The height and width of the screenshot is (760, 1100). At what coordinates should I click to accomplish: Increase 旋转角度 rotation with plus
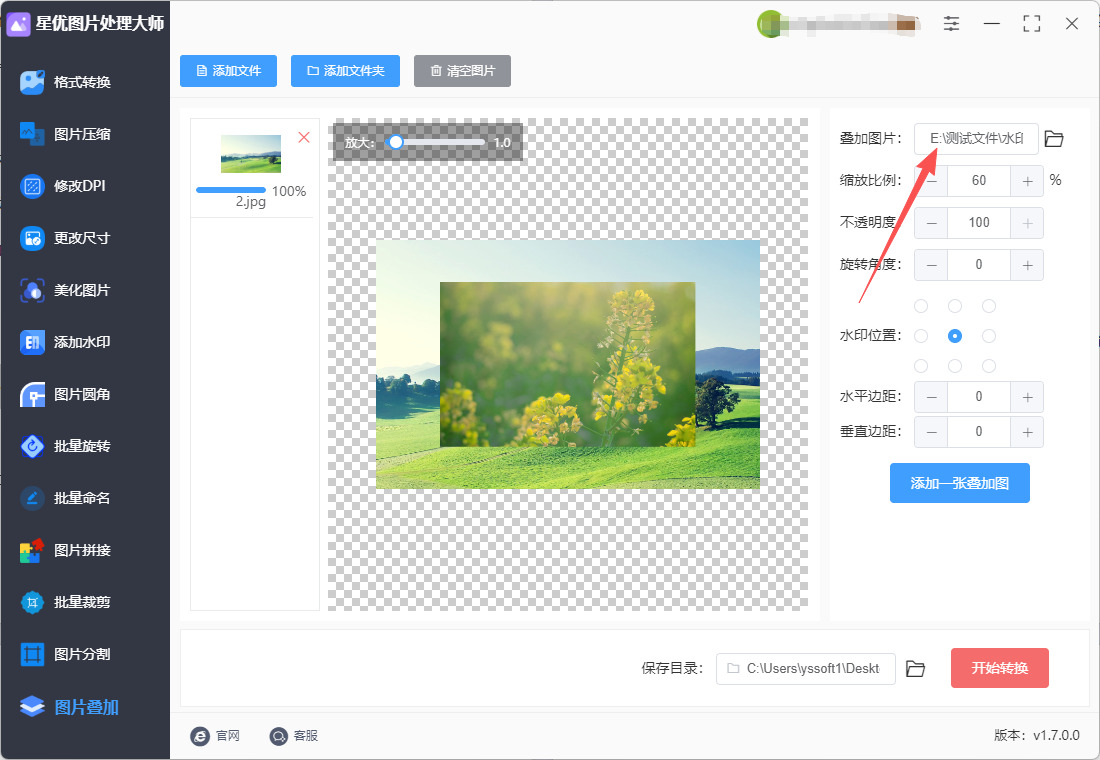pyautogui.click(x=1027, y=265)
